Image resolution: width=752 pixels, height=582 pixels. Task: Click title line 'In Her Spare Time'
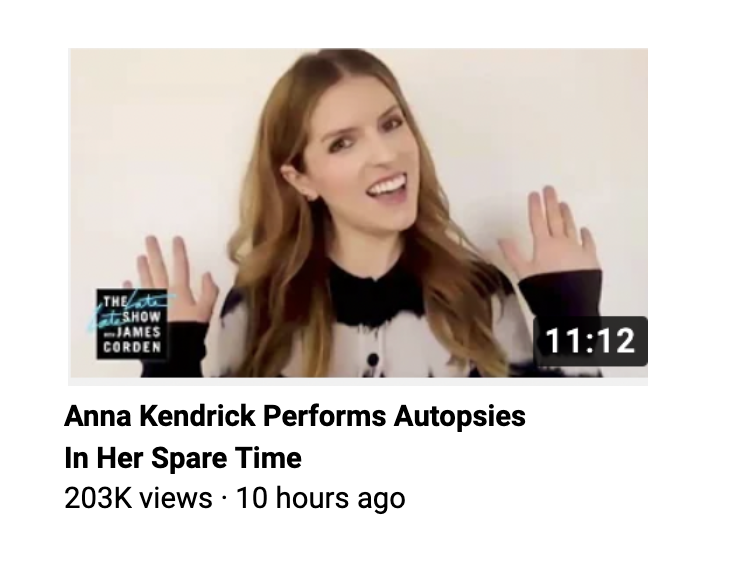point(183,458)
